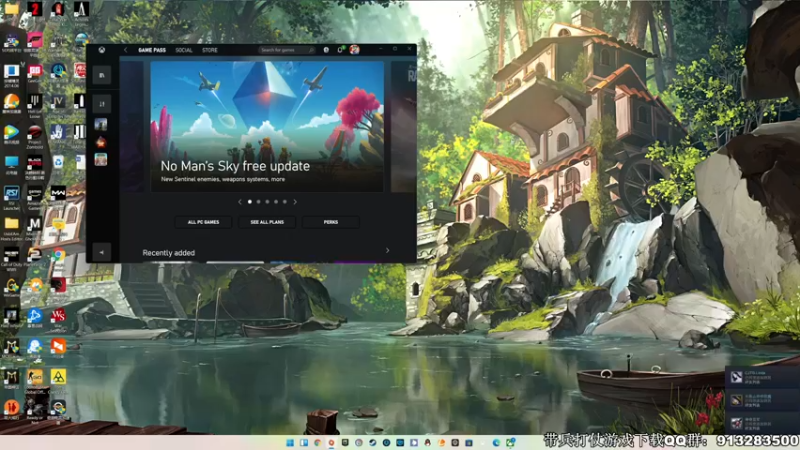Open the red star game in sidebar
800x450 pixels.
tap(101, 142)
